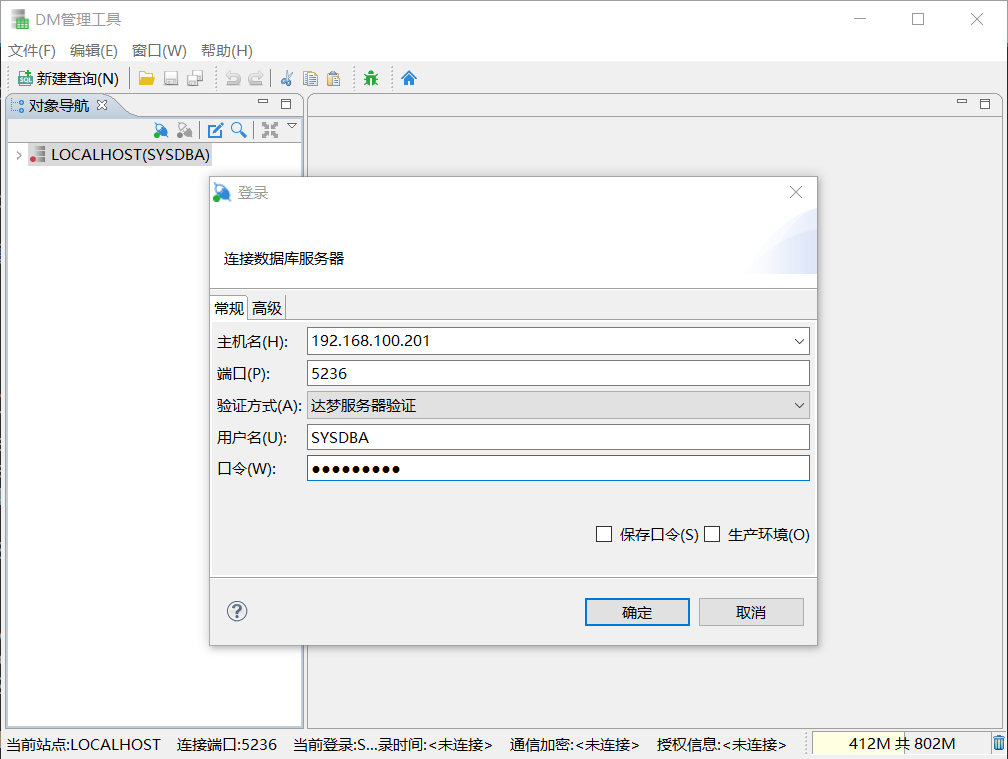Click the Redo arrow icon
1008x759 pixels.
(x=256, y=78)
